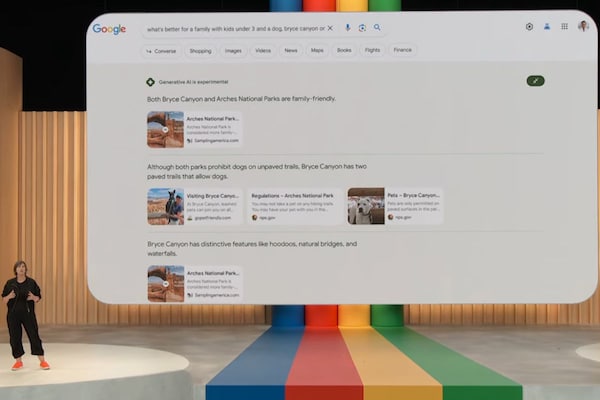Open Visiting Bryce Canyon card title
The width and height of the screenshot is (600, 400).
[x=213, y=196]
